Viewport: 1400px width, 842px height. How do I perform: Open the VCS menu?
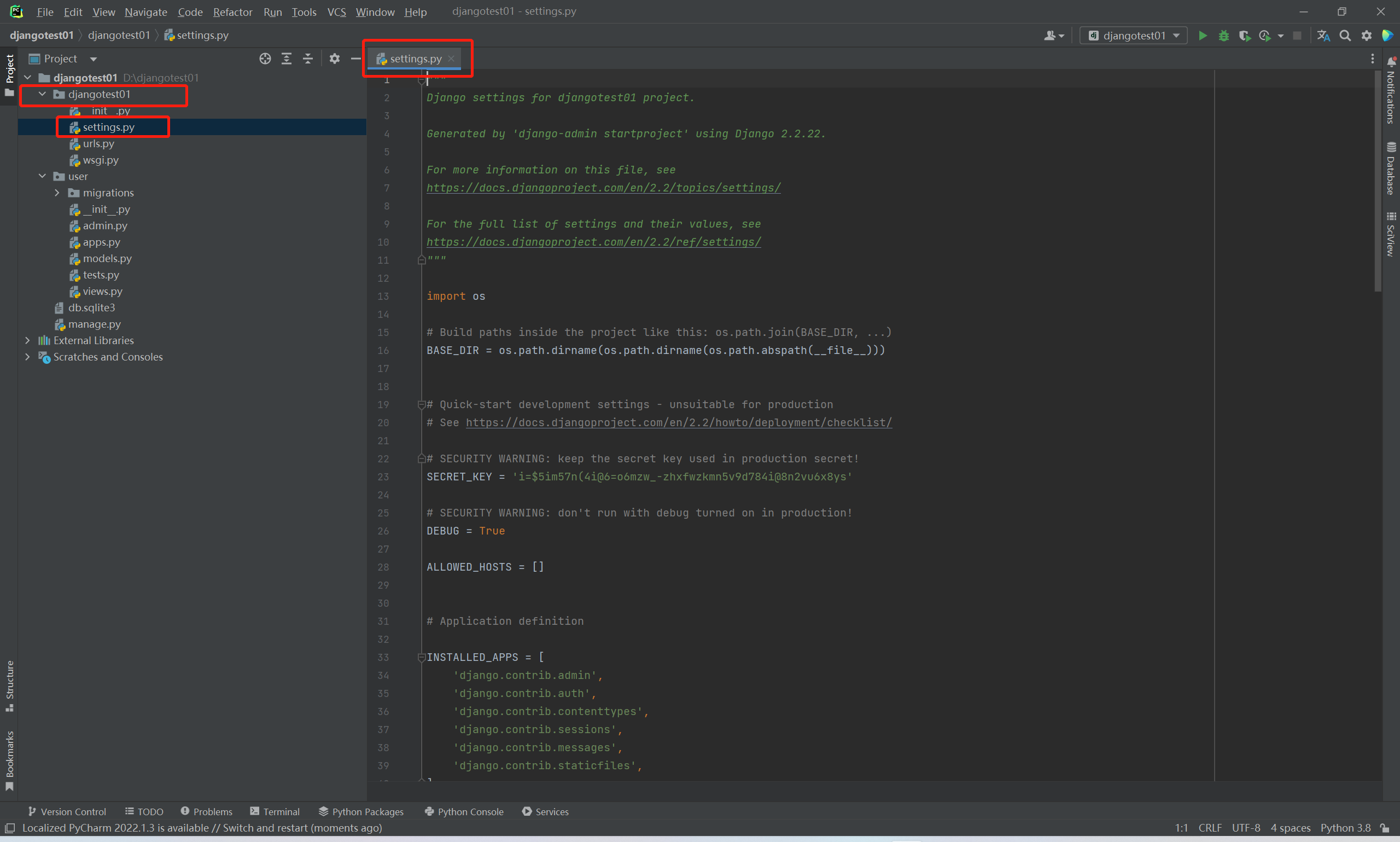tap(336, 11)
